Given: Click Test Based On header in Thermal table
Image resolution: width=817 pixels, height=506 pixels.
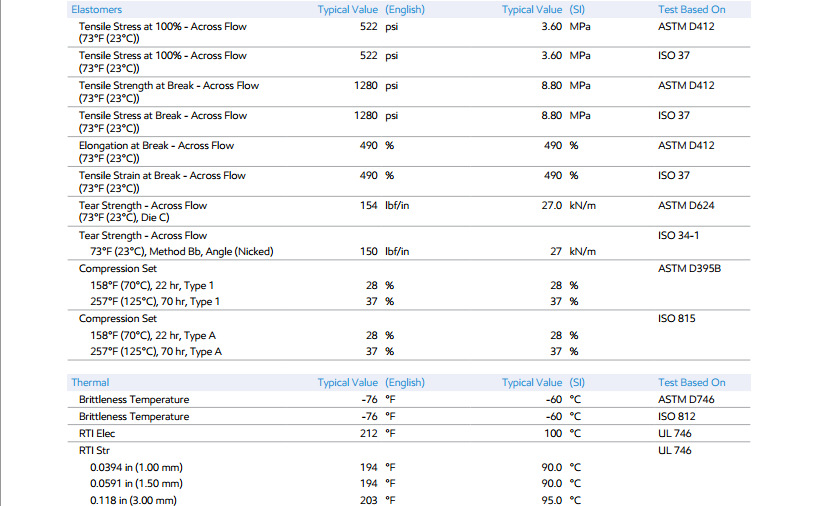Looking at the screenshot, I should [691, 382].
